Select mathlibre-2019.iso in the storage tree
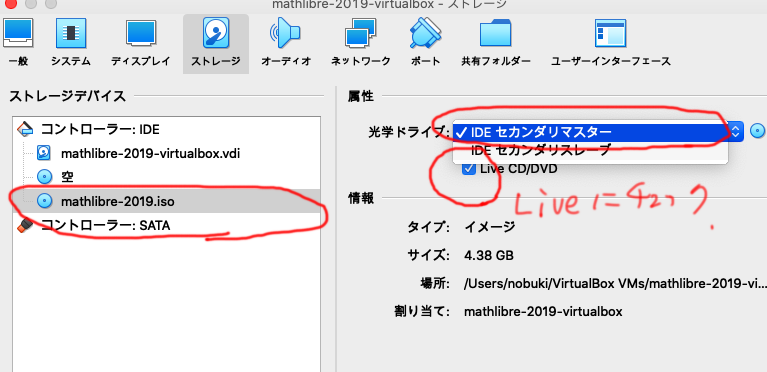Viewport: 767px width, 372px height. (117, 201)
